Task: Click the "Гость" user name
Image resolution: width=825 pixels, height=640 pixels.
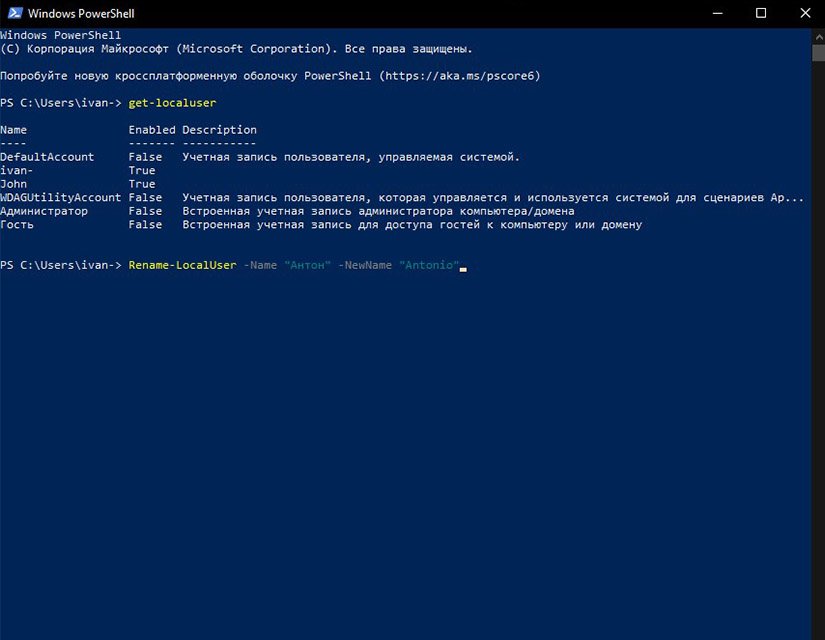Action: (17, 225)
